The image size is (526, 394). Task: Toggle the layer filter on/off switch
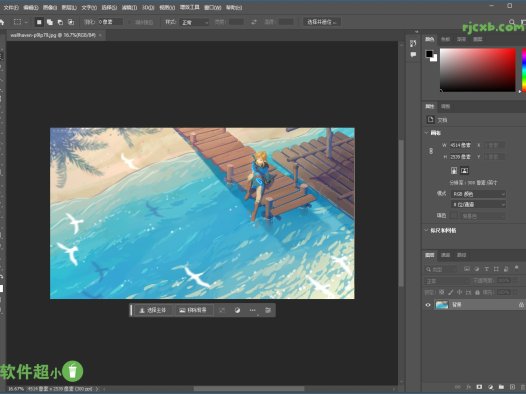(x=517, y=268)
